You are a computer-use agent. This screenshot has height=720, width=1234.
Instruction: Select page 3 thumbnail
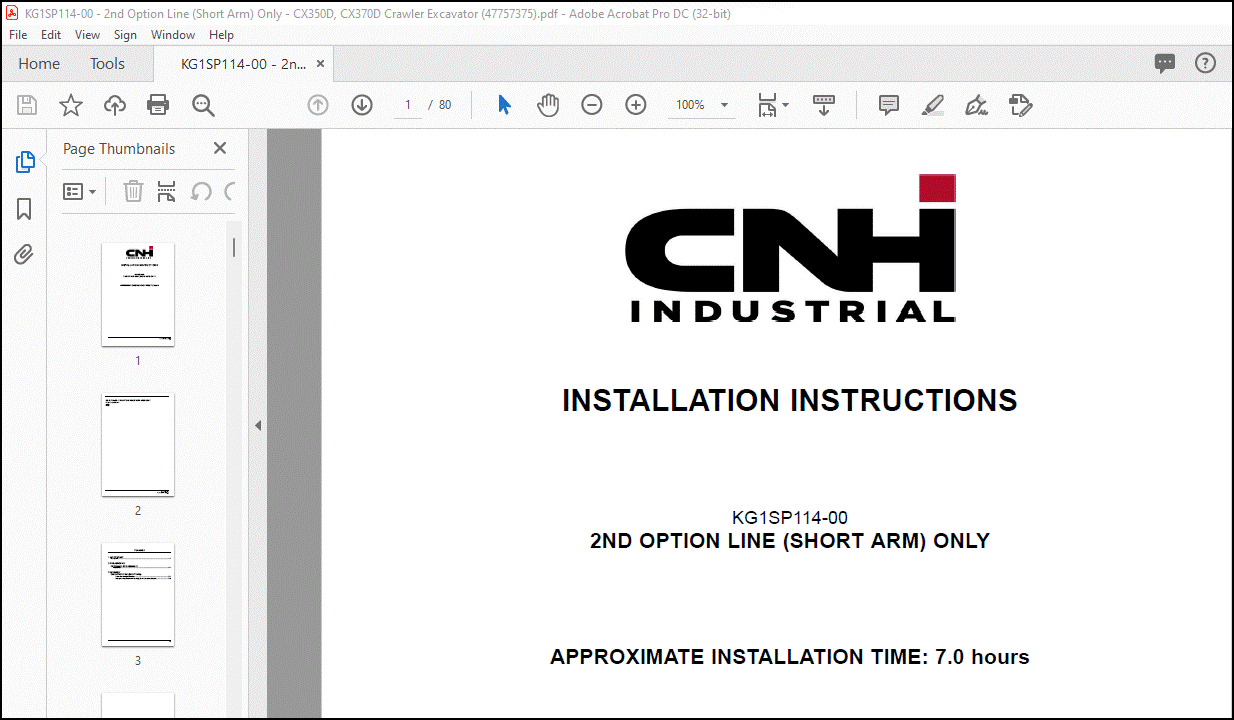click(x=138, y=594)
